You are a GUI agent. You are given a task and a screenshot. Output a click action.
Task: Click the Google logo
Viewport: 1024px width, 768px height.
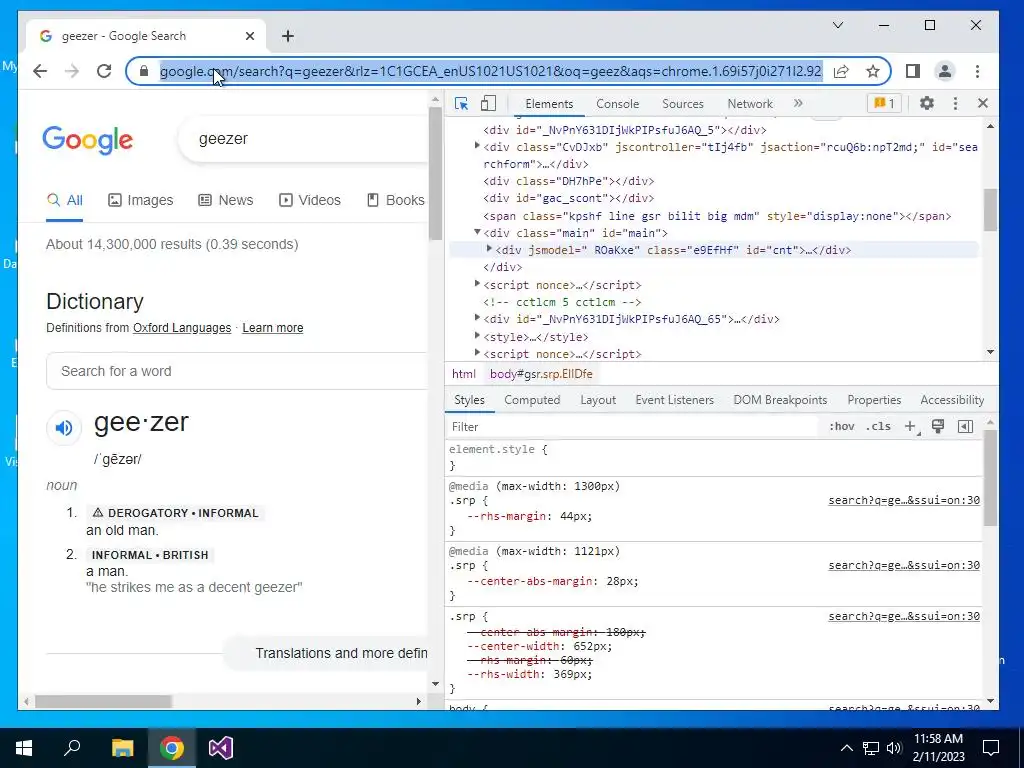pos(88,140)
